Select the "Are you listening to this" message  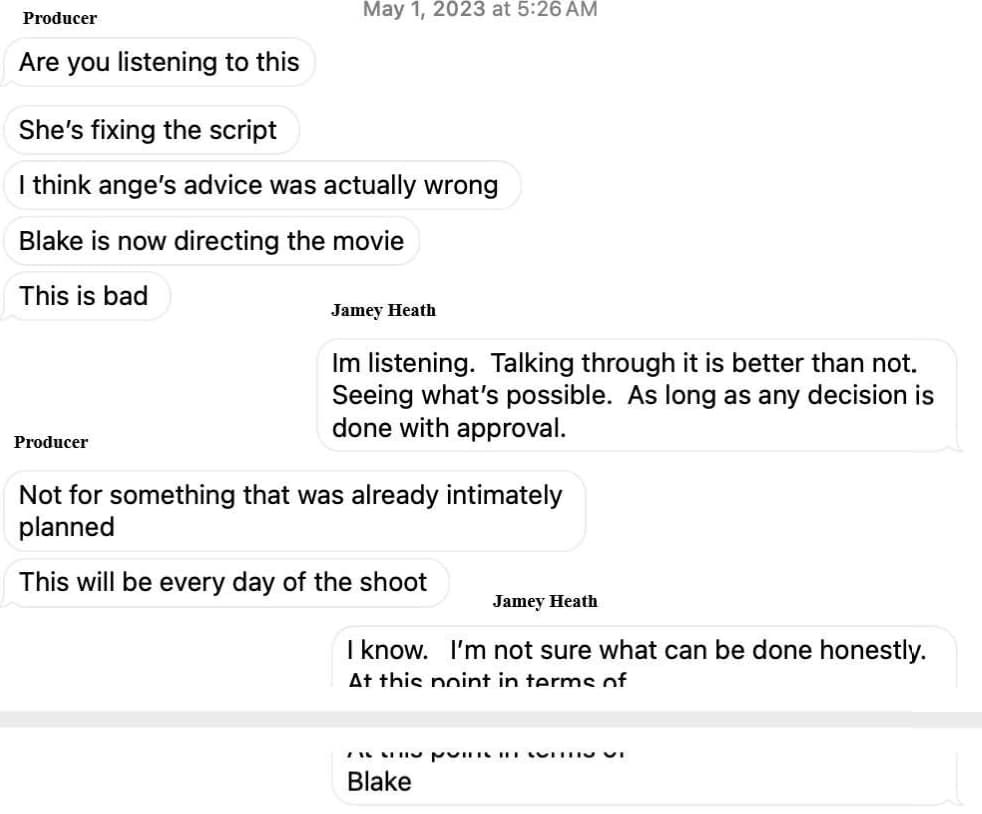click(159, 62)
